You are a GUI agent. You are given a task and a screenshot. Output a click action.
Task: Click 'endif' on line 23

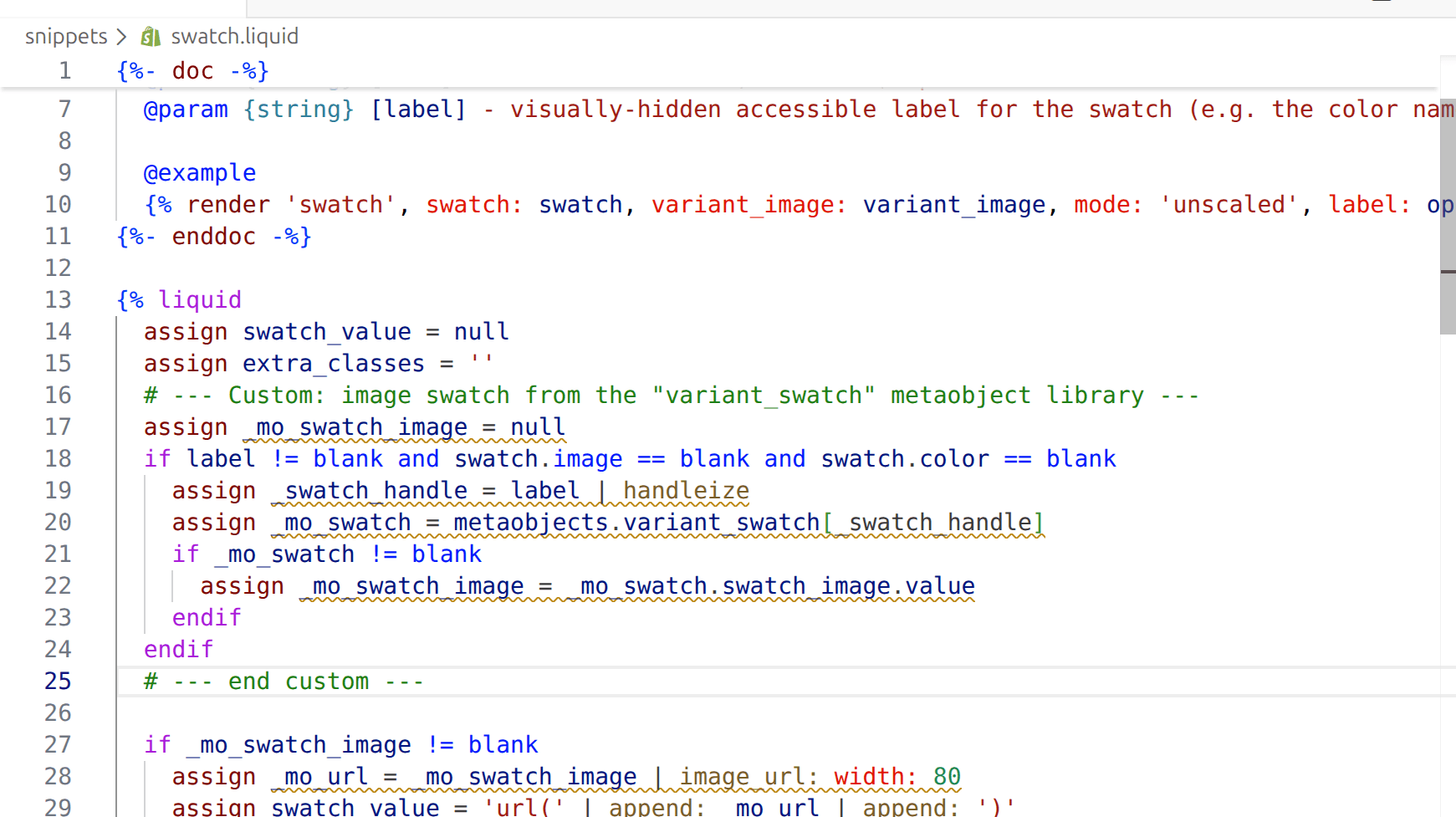tap(207, 618)
